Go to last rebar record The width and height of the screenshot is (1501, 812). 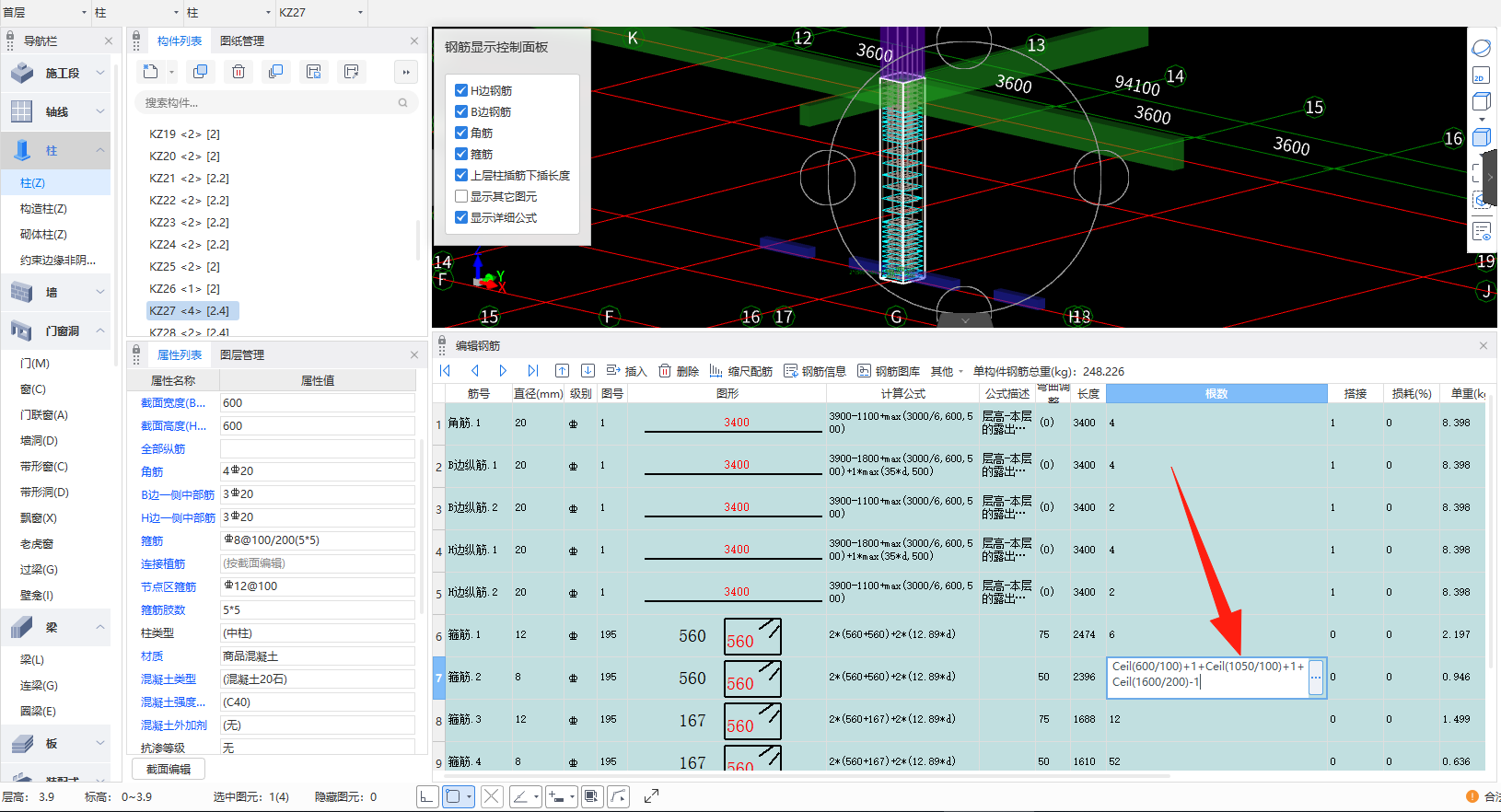[532, 370]
